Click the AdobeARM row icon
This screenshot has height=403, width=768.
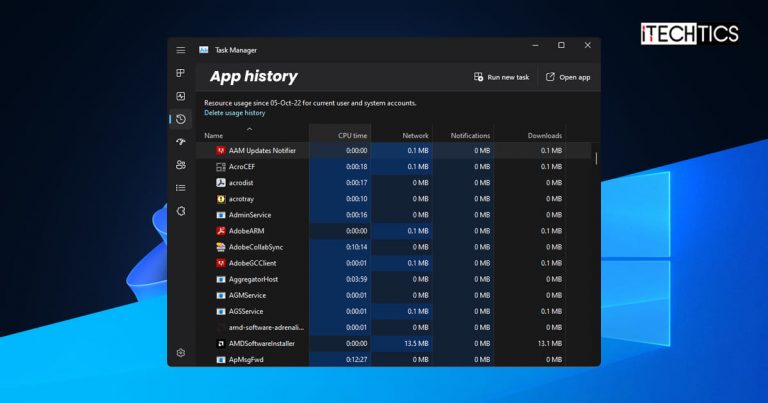(x=221, y=231)
